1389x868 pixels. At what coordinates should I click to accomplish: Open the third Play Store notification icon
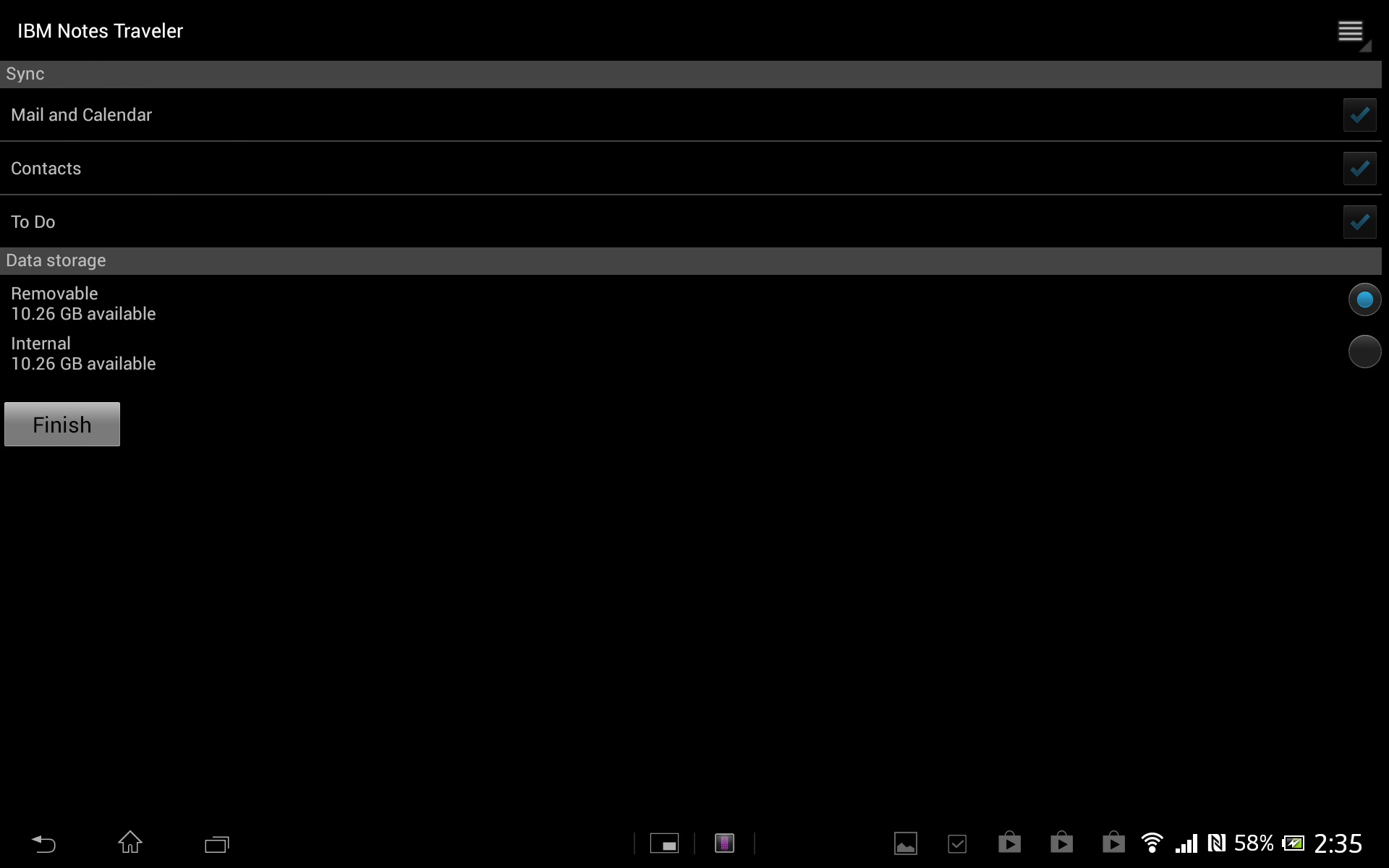(x=1113, y=843)
